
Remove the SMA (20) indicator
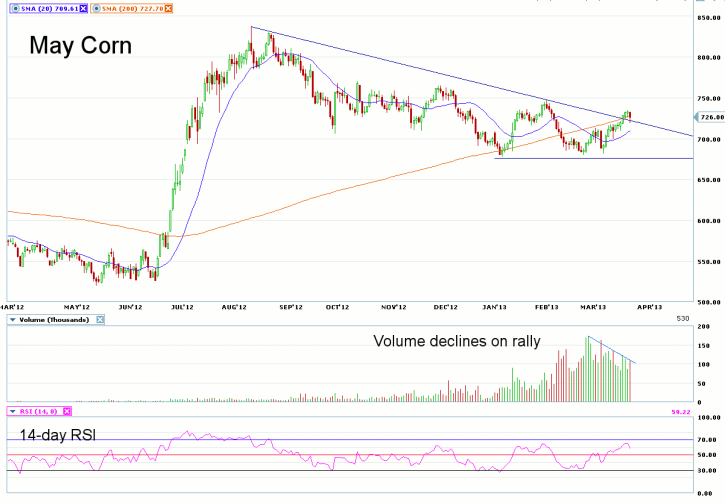(x=82, y=7)
